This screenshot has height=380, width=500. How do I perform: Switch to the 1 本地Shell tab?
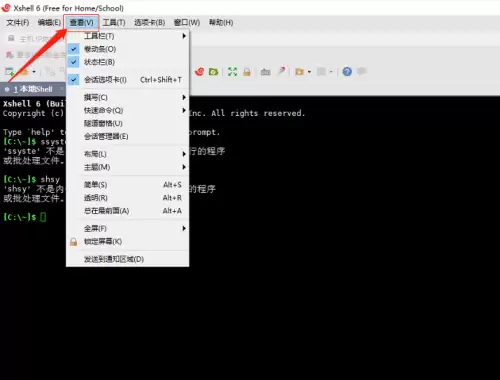[33, 89]
